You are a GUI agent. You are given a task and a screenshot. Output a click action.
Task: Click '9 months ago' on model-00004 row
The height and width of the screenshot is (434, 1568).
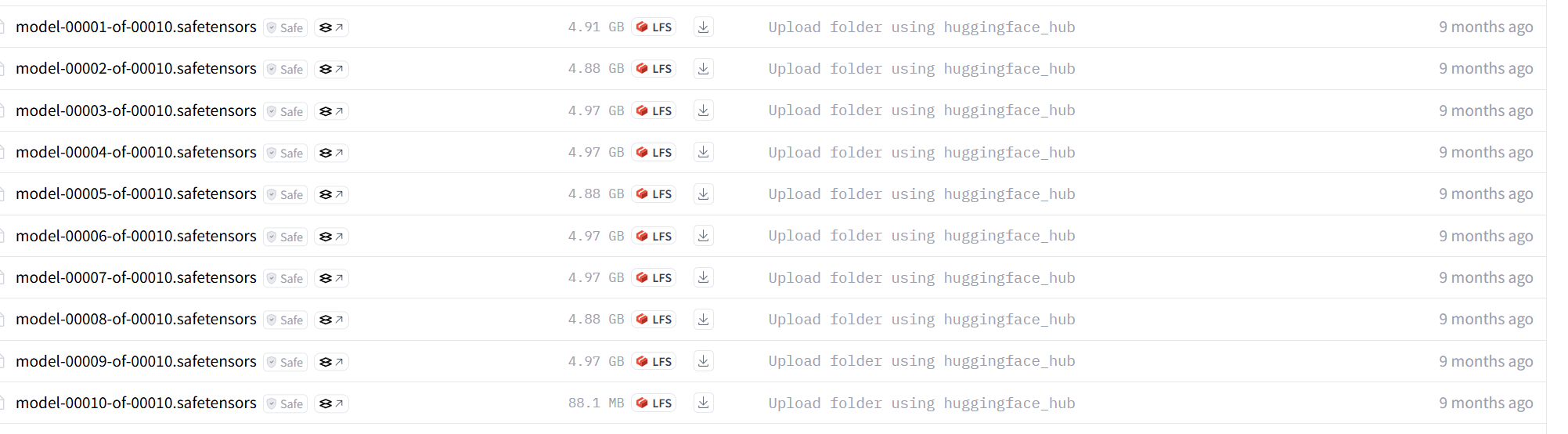[1486, 153]
